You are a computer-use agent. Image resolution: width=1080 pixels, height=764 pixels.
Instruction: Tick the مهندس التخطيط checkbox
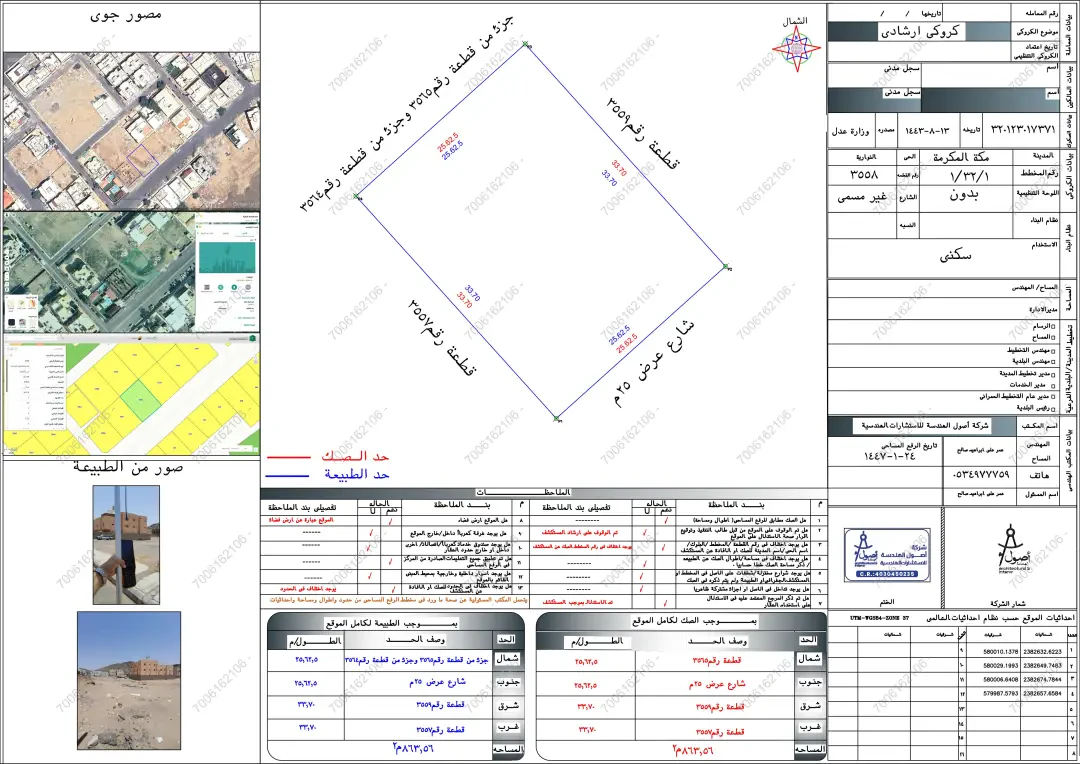[1052, 350]
